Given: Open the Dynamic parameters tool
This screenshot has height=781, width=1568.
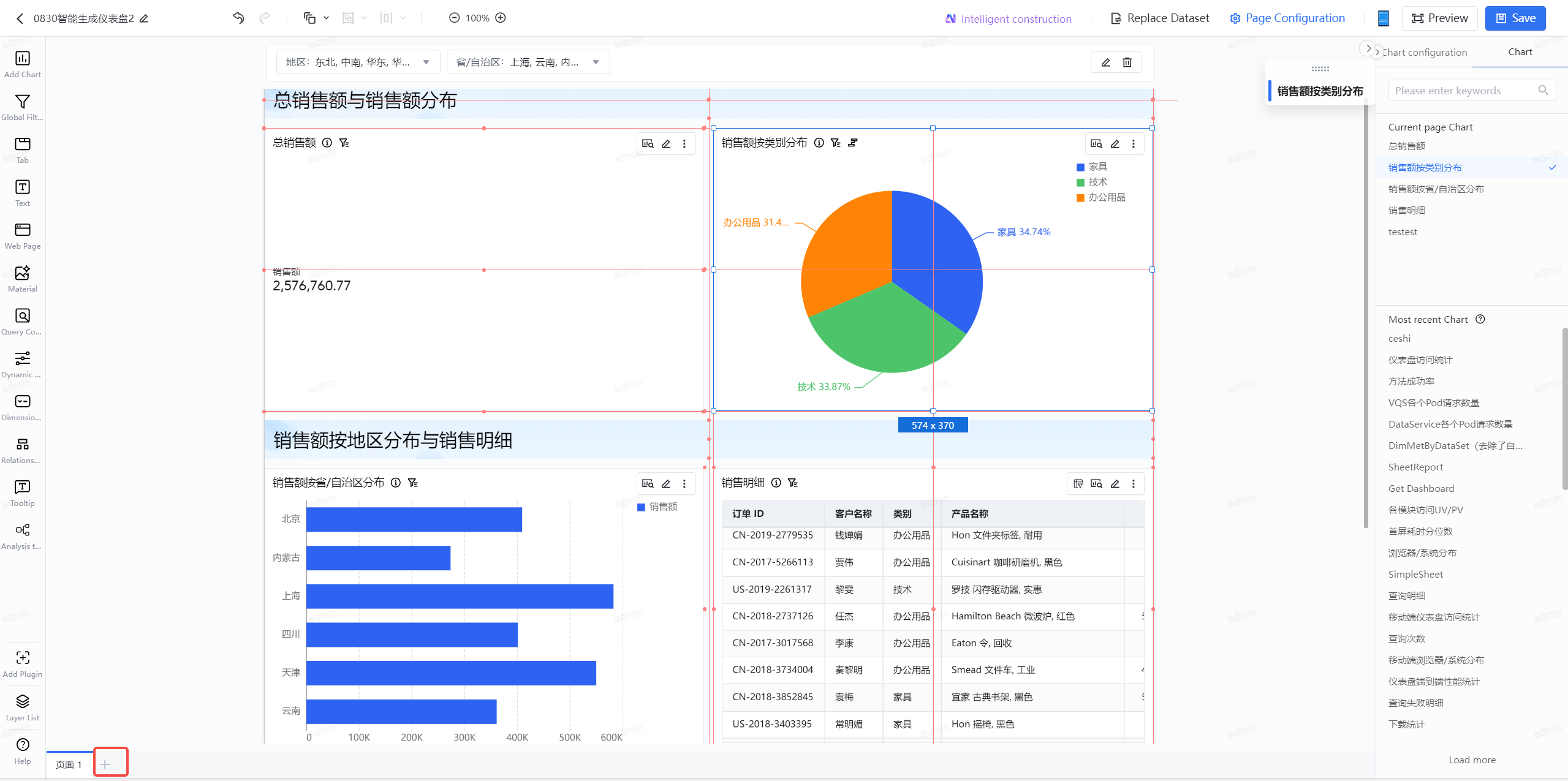Looking at the screenshot, I should click(x=23, y=364).
